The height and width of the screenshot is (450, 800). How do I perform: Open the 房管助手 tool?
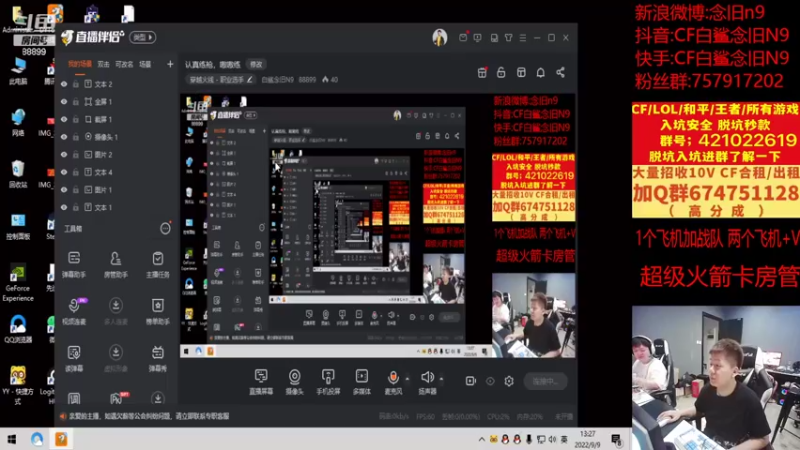click(x=116, y=264)
